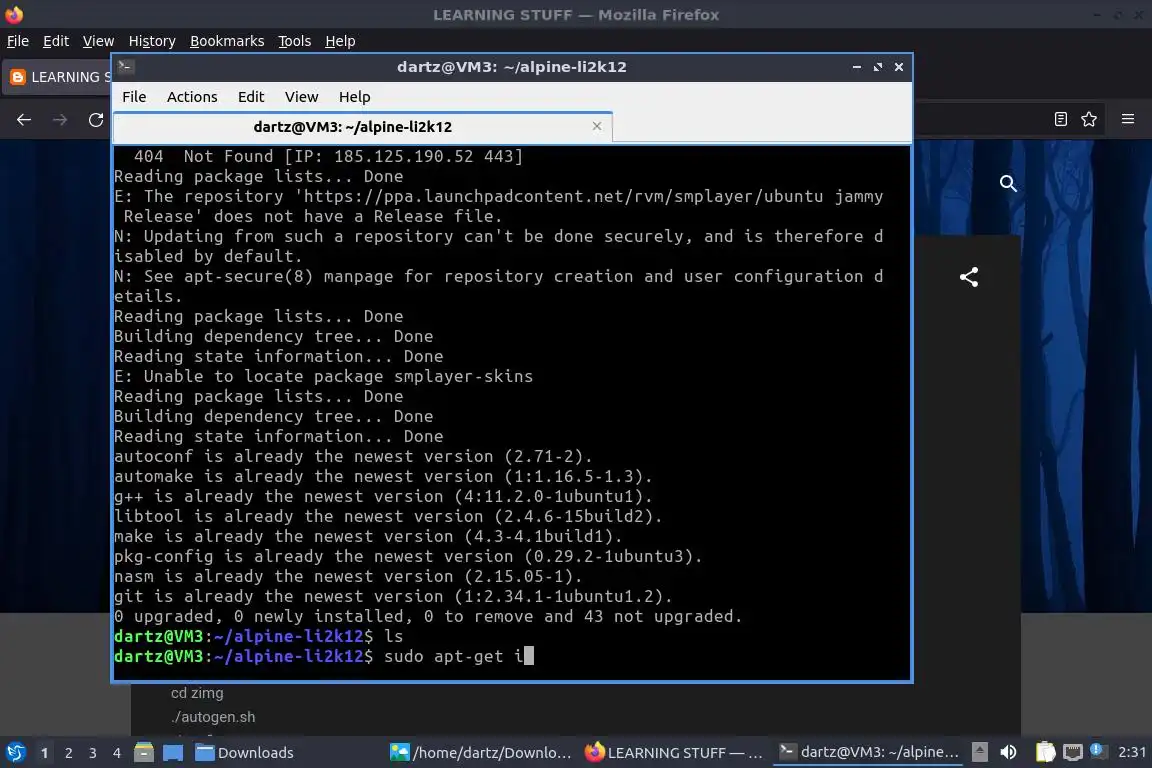Open the terminal Help menu
The width and height of the screenshot is (1152, 768).
tap(354, 97)
